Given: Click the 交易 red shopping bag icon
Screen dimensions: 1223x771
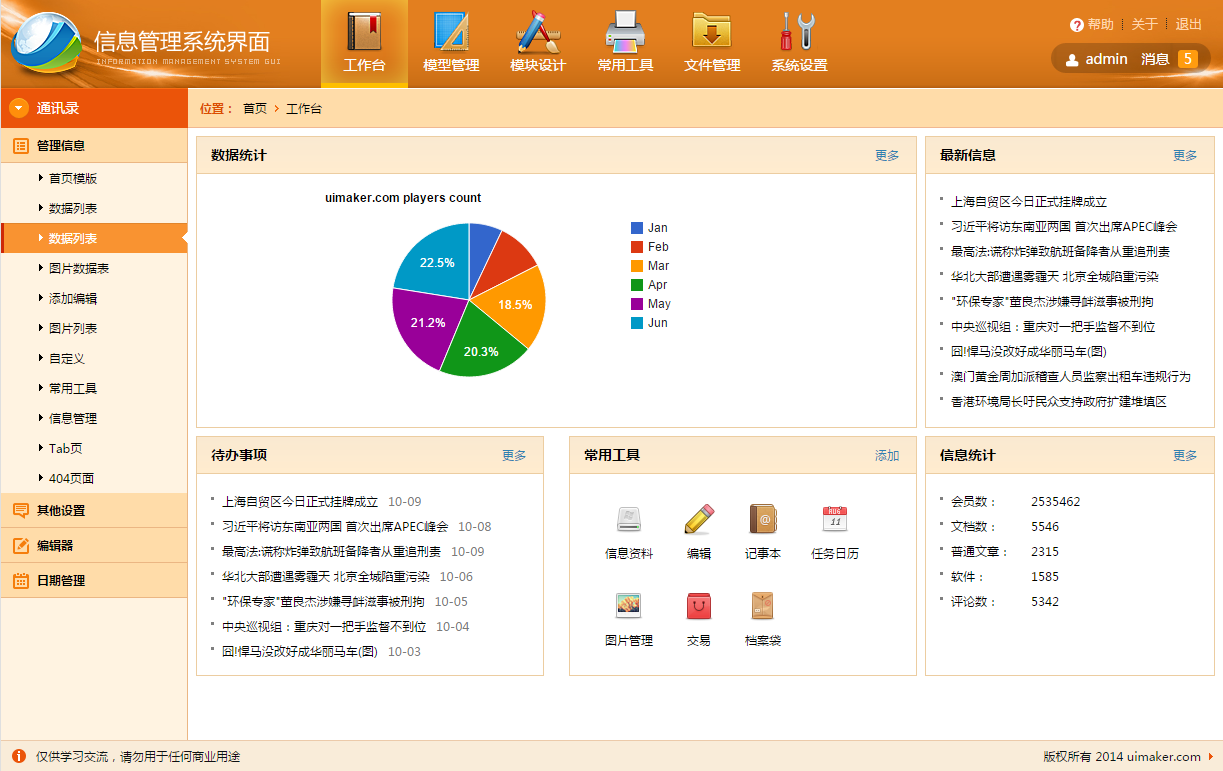Looking at the screenshot, I should pos(698,606).
